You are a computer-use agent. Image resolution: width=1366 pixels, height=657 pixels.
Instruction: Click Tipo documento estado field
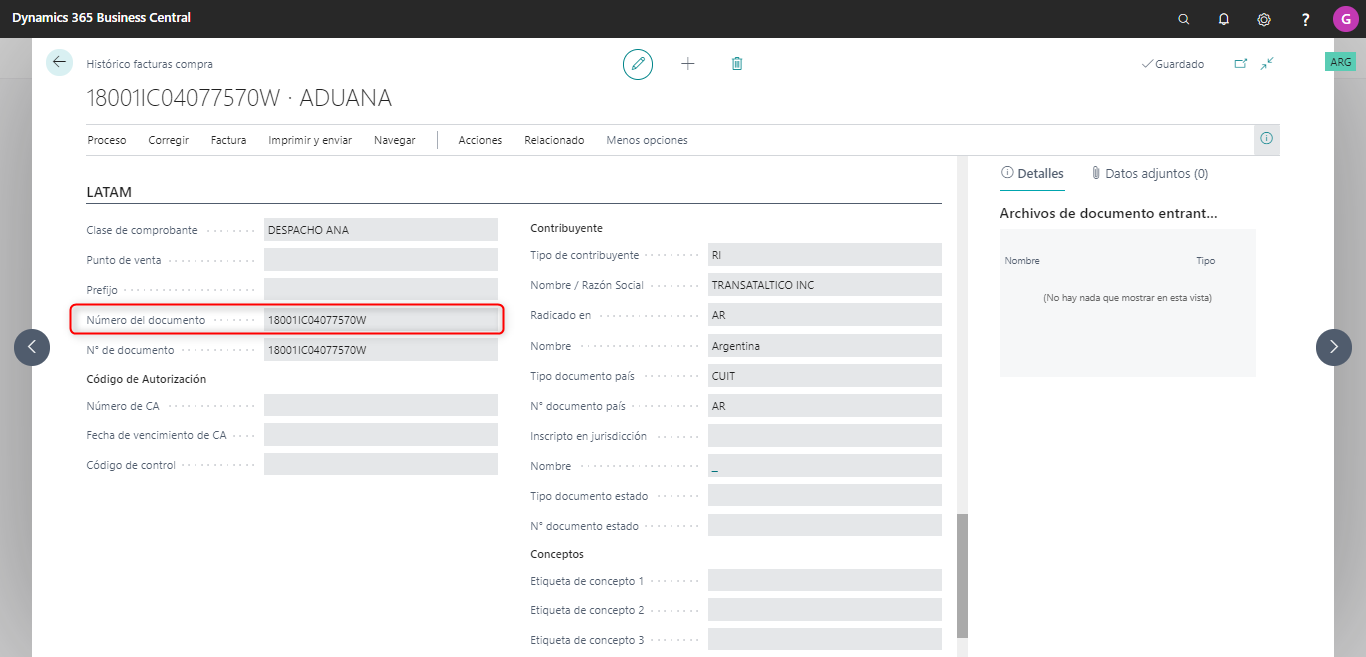pyautogui.click(x=825, y=495)
